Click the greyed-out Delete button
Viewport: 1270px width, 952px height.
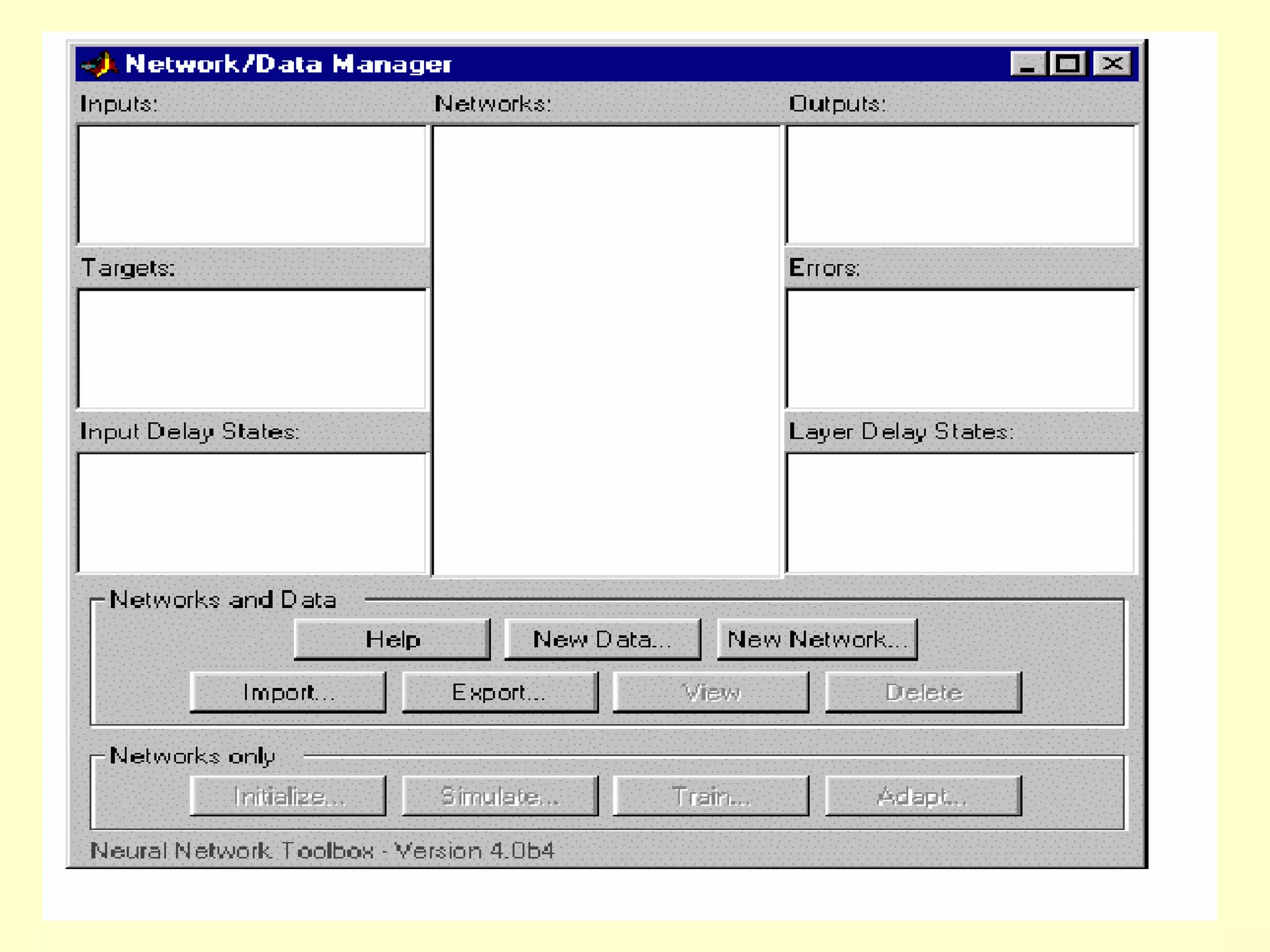pyautogui.click(x=923, y=692)
